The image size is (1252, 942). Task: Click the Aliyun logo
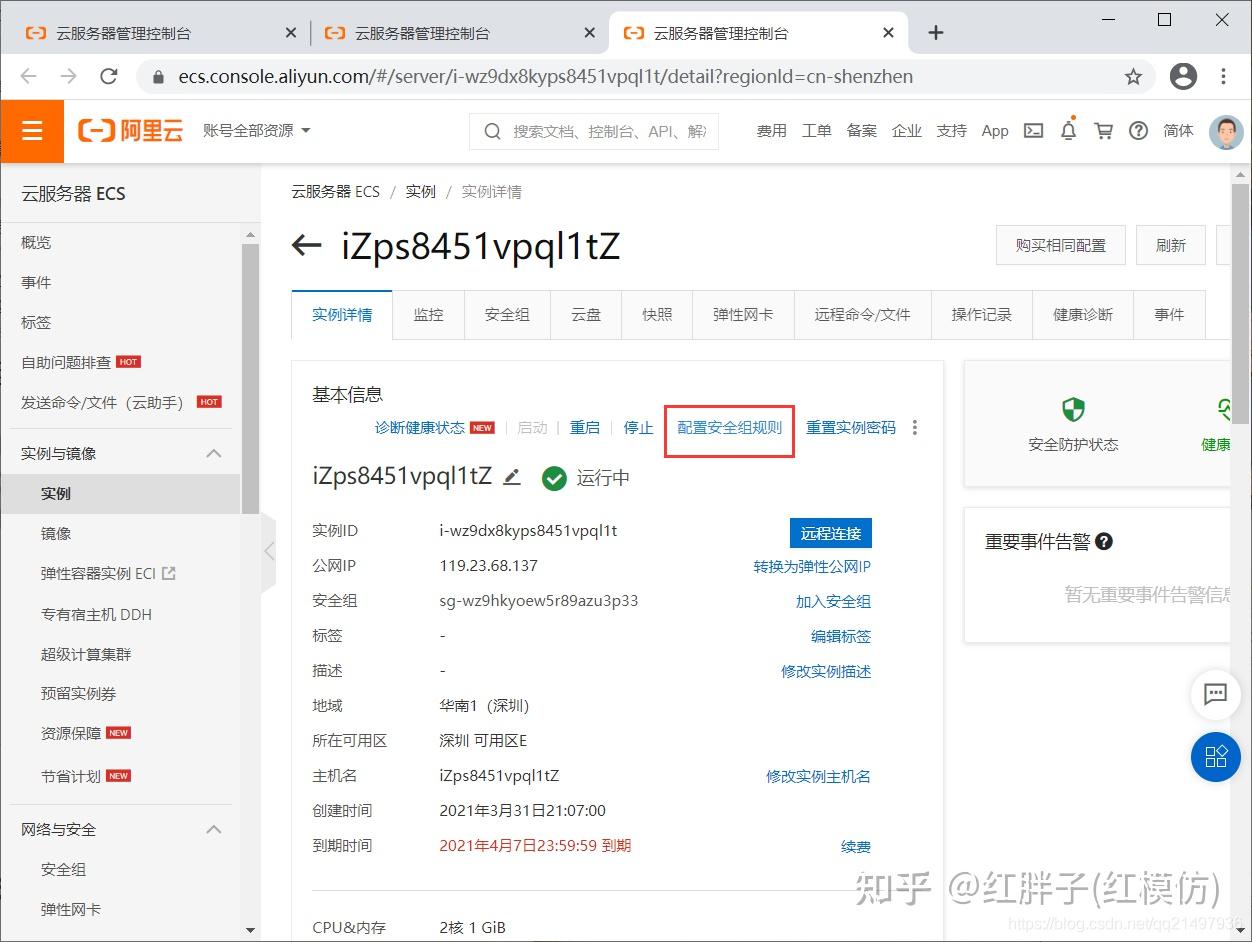(x=131, y=131)
